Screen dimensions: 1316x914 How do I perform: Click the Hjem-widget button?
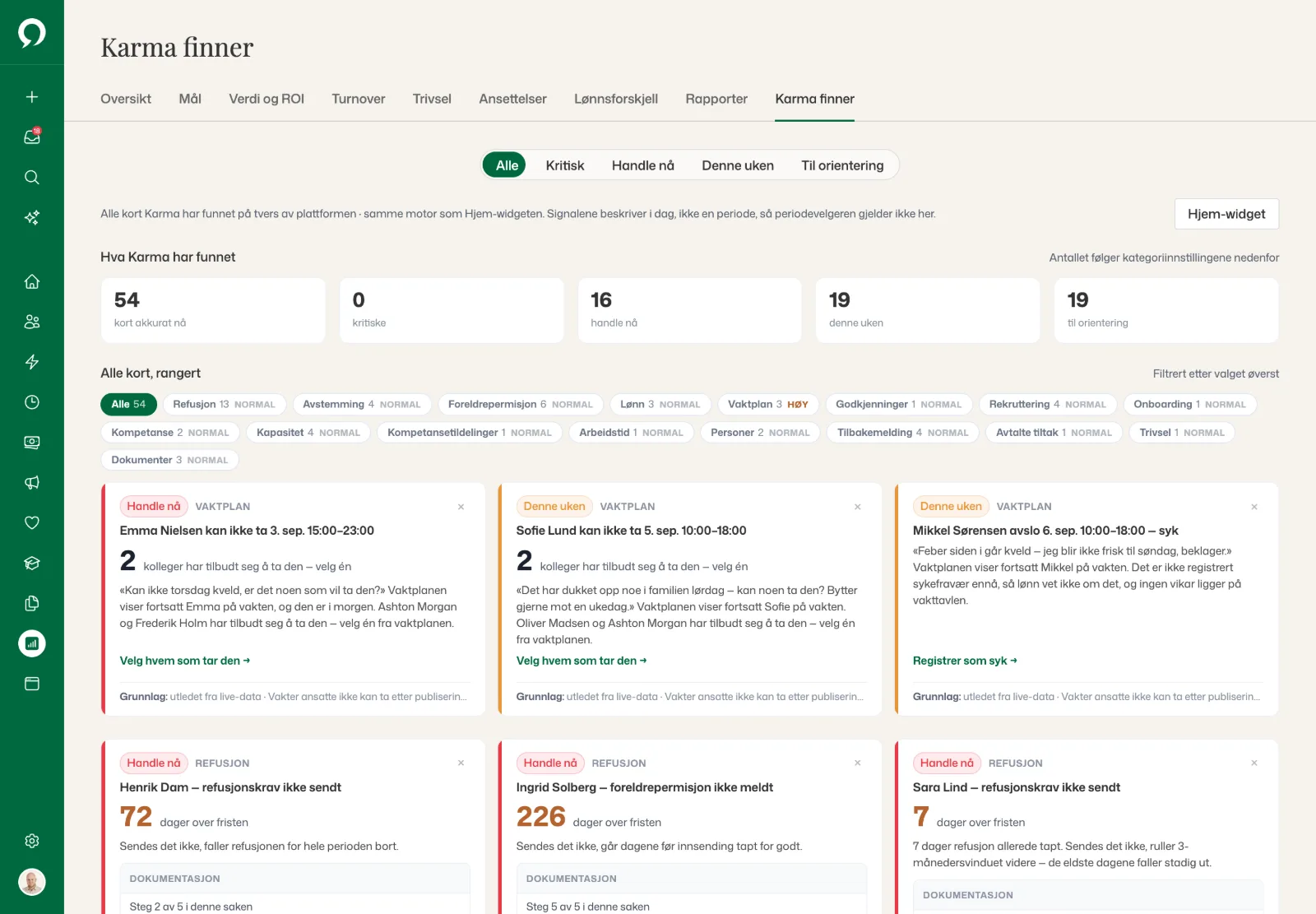(x=1226, y=214)
